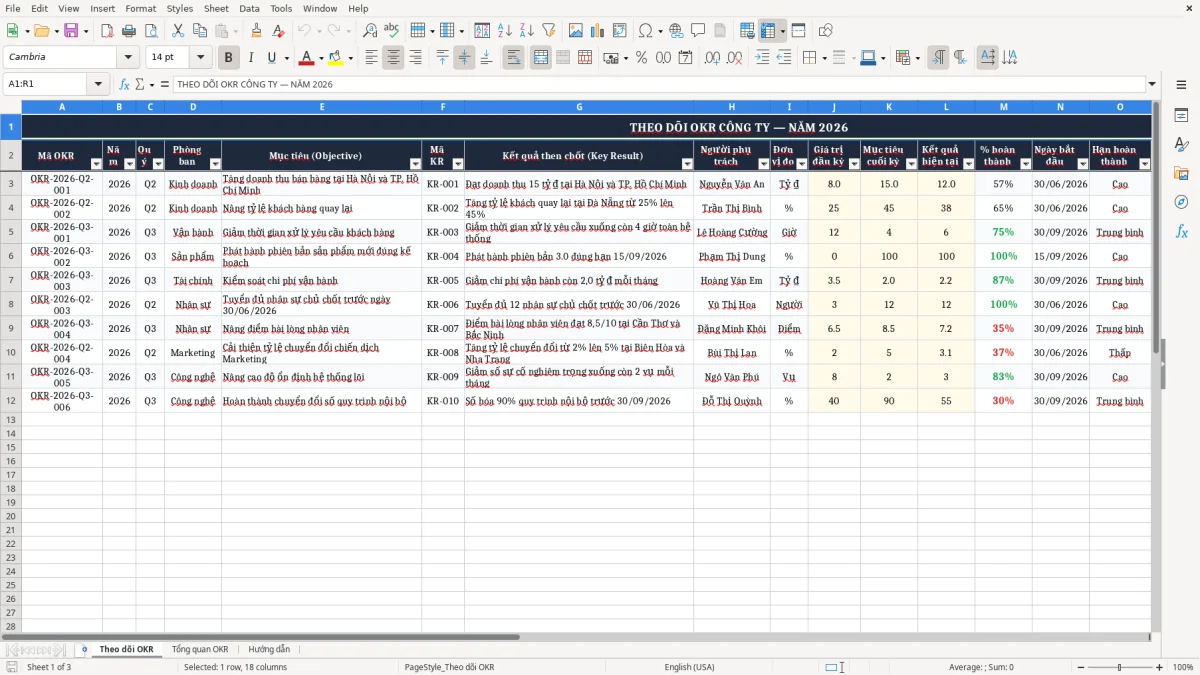
Task: Open the font color dropdown arrow
Action: tap(321, 58)
